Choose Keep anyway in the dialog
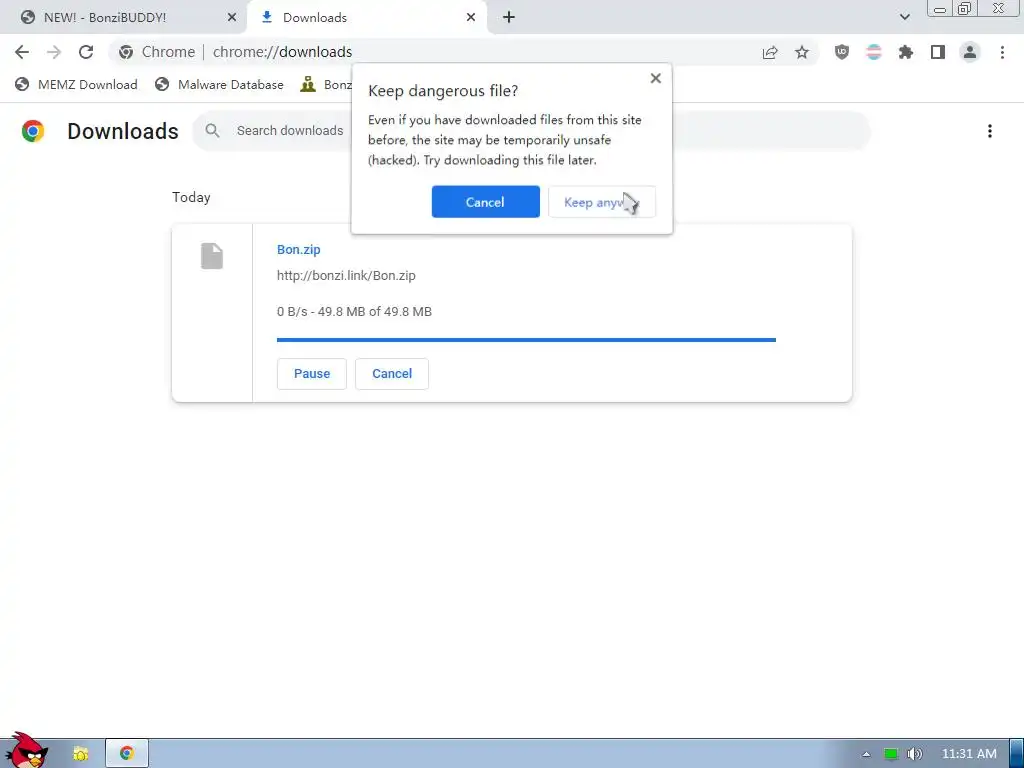 (x=601, y=202)
